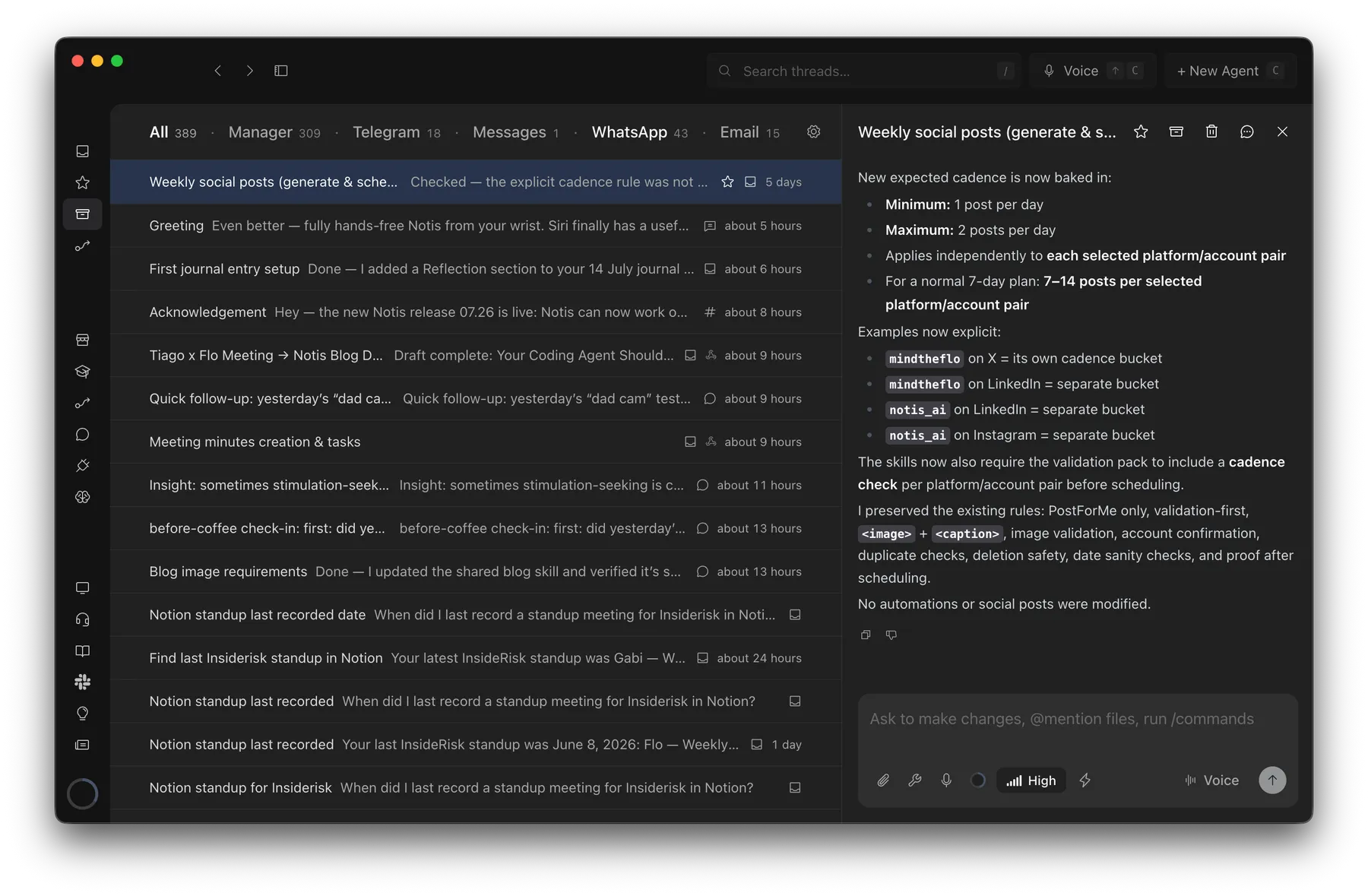Switch to Telegram tab
The width and height of the screenshot is (1368, 896).
coord(397,132)
